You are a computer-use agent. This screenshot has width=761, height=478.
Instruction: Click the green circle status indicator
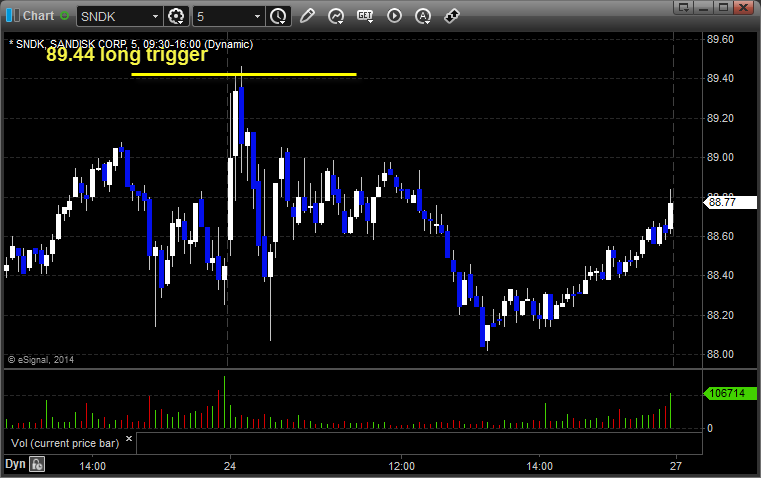65,16
